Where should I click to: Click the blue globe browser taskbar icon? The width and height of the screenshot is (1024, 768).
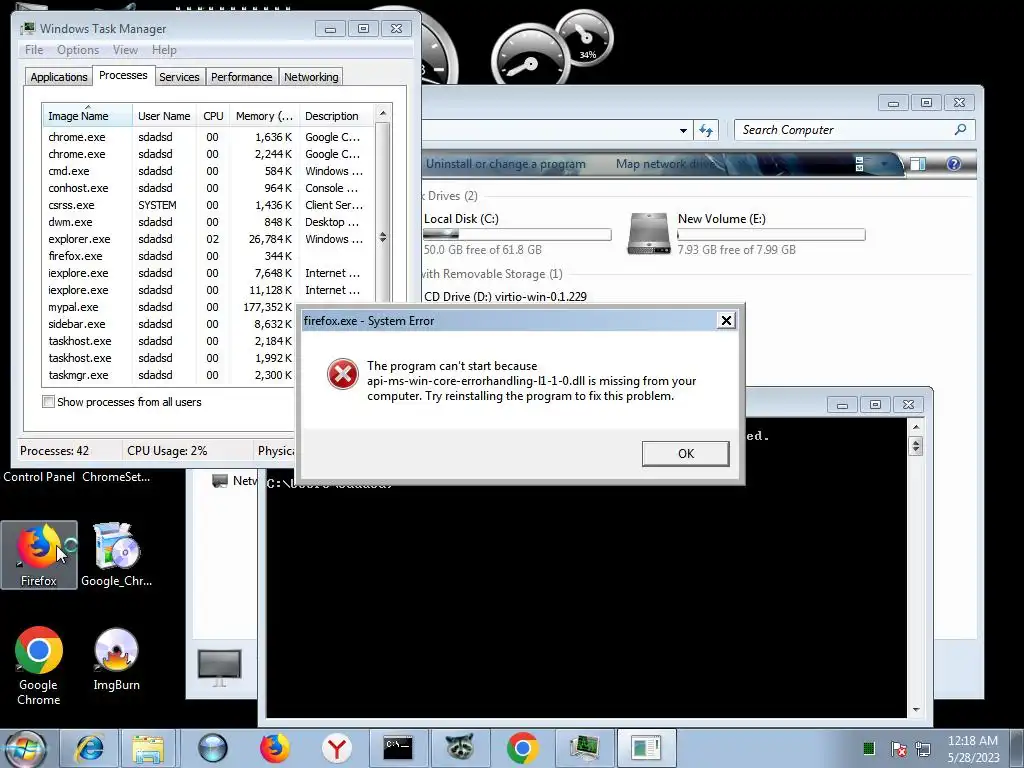(x=213, y=748)
